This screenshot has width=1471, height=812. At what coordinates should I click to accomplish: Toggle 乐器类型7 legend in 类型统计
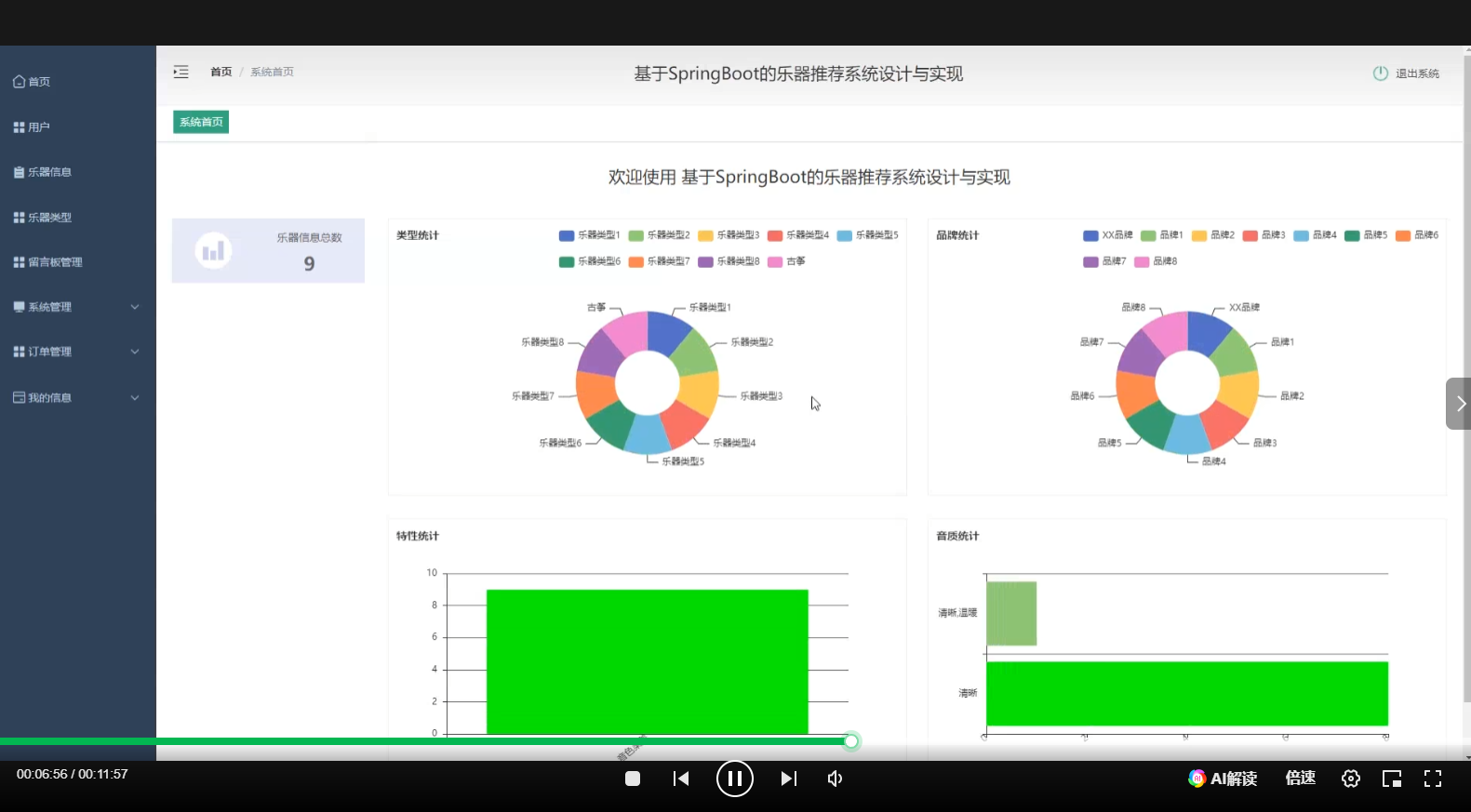659,261
